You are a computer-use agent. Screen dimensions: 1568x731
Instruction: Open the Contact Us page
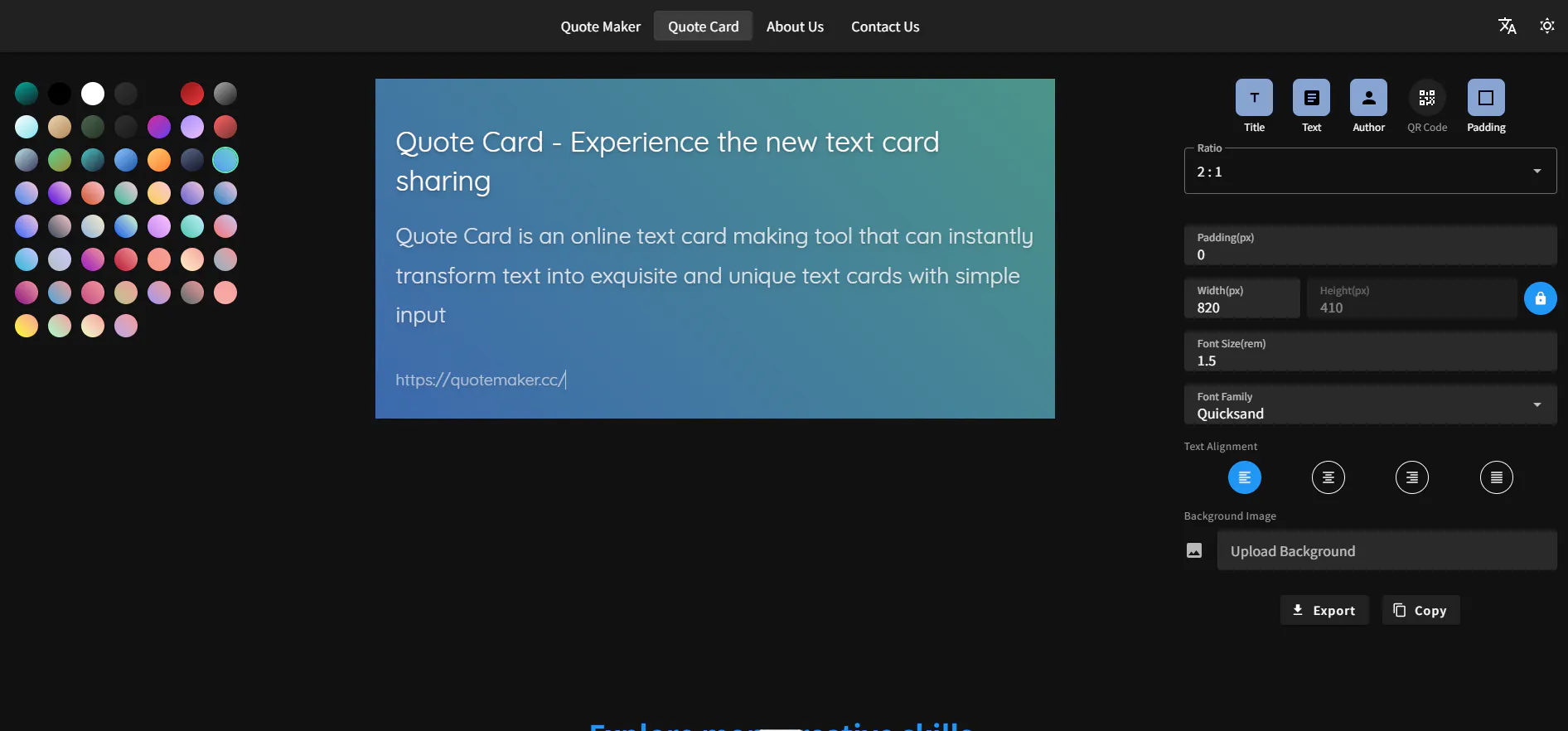coord(885,27)
